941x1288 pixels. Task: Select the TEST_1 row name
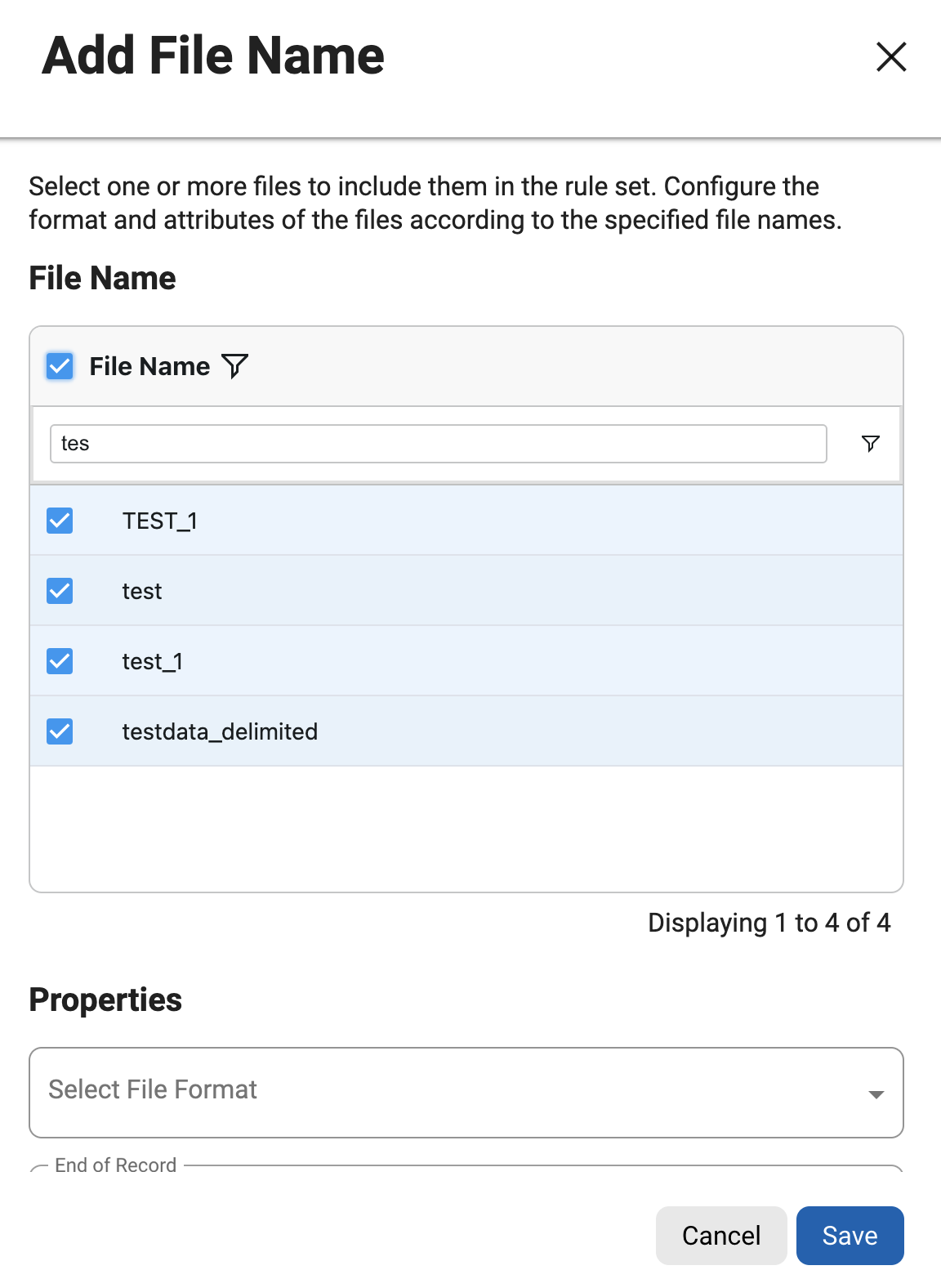160,521
